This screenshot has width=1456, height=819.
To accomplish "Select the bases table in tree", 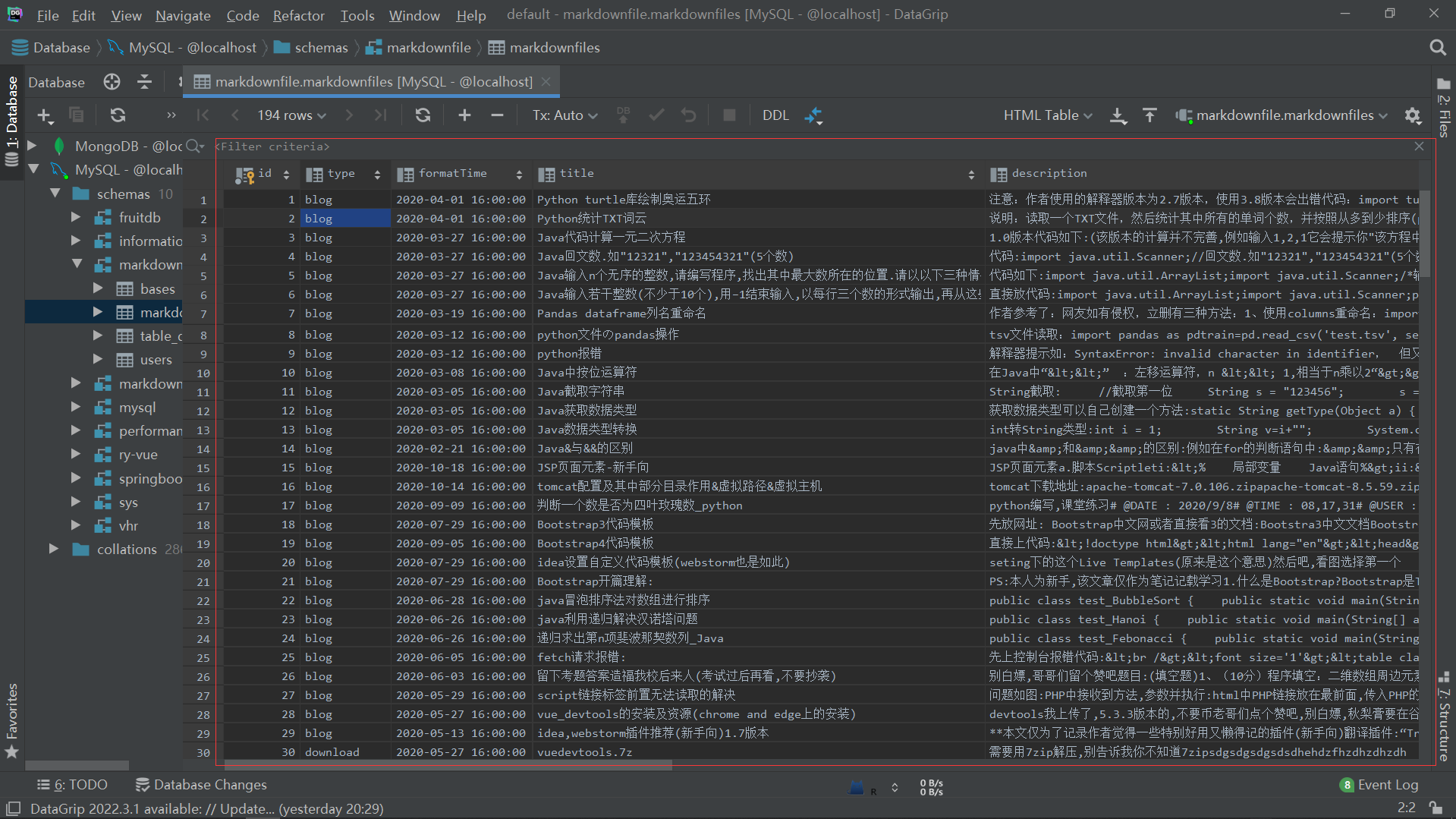I will (157, 288).
